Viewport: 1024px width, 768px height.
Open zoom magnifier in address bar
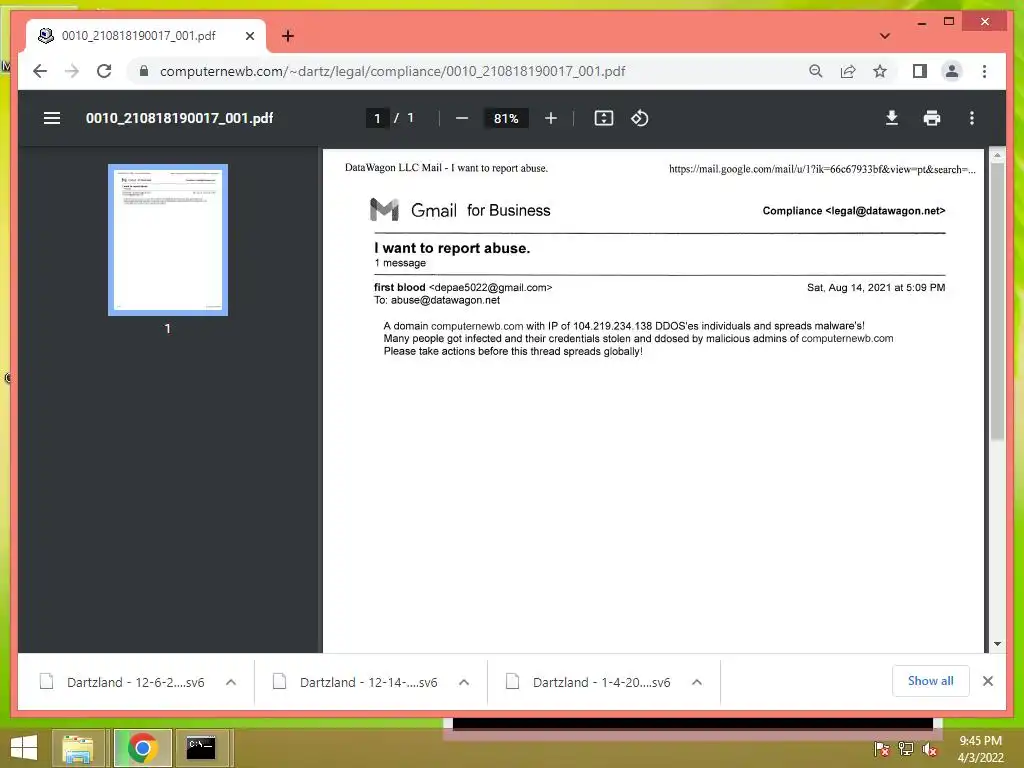pos(815,71)
